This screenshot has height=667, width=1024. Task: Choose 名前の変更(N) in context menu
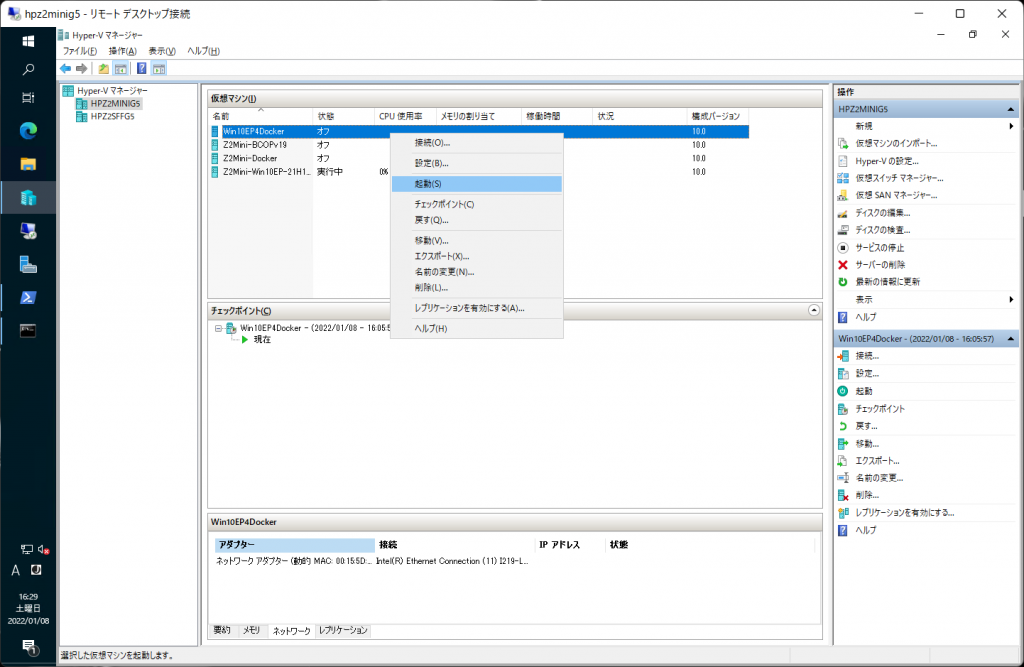(x=477, y=272)
